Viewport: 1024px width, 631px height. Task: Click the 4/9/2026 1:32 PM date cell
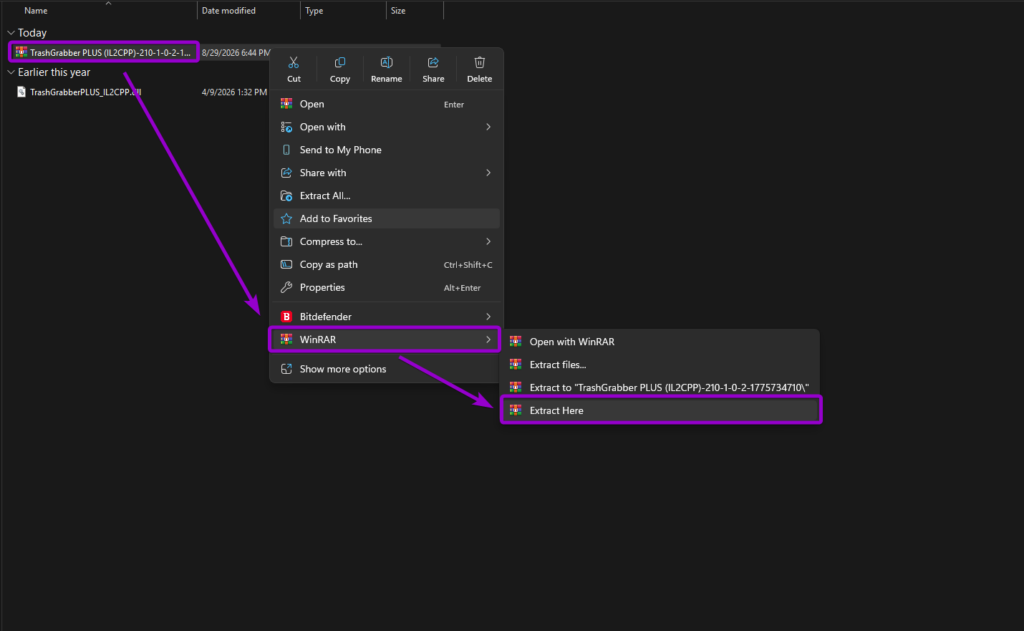234,92
